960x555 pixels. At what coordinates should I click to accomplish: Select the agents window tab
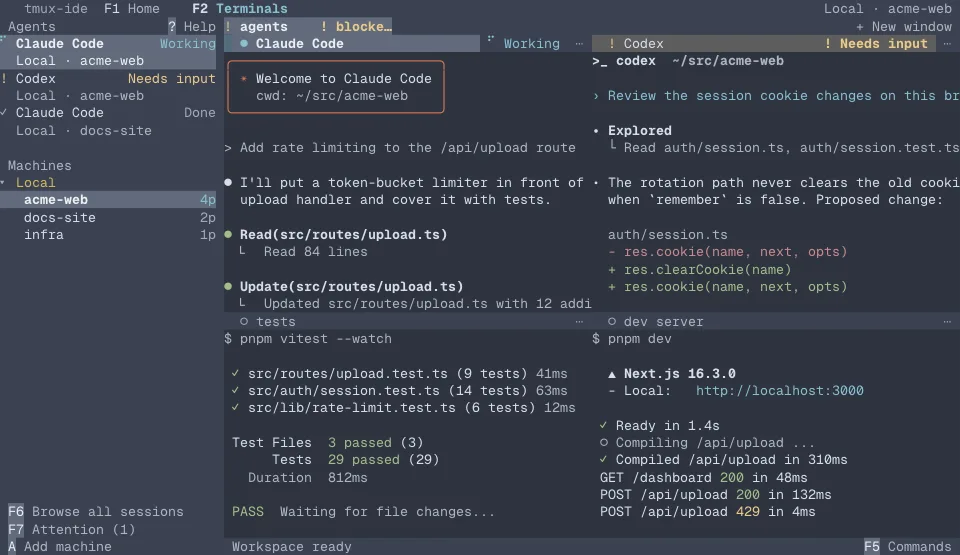point(263,26)
